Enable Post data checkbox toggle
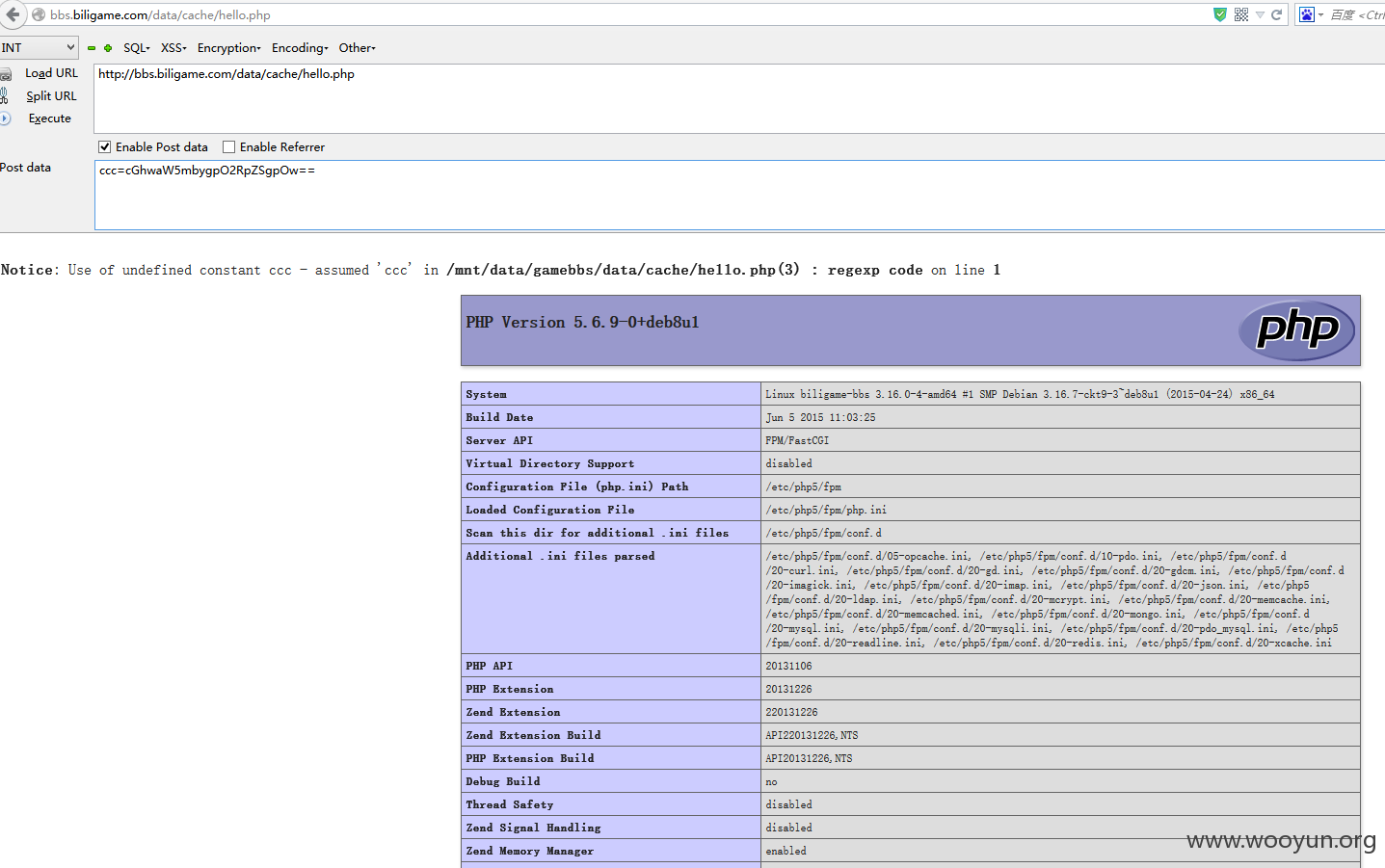 tap(105, 147)
